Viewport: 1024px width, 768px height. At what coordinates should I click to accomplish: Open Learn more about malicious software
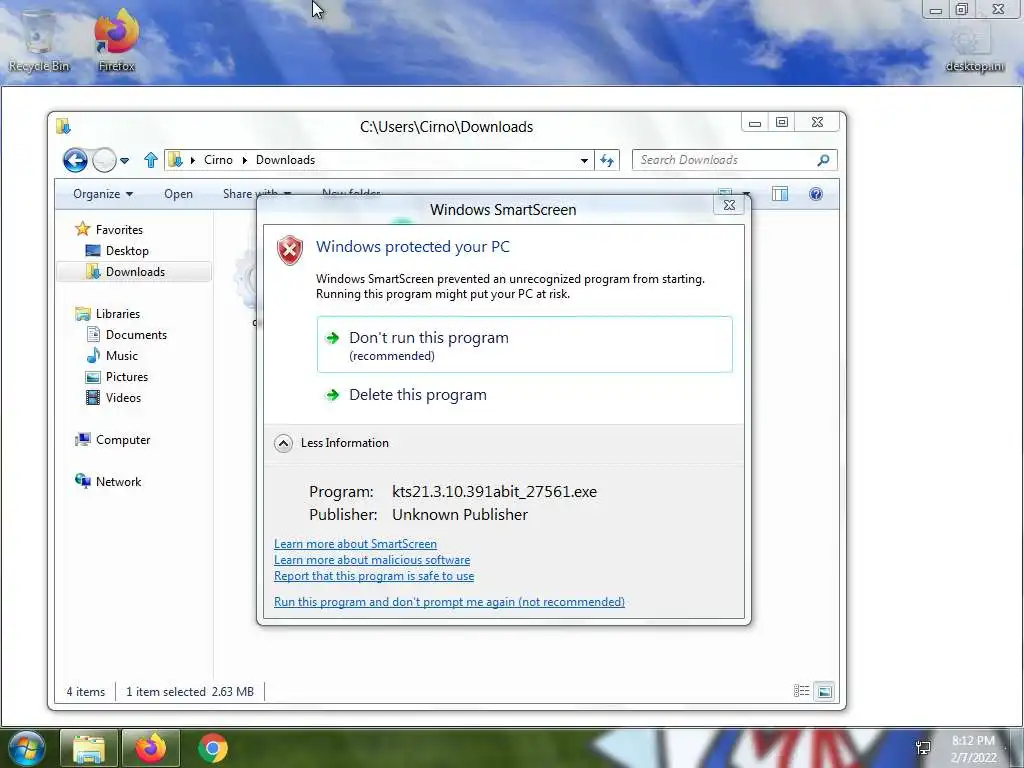coord(372,560)
